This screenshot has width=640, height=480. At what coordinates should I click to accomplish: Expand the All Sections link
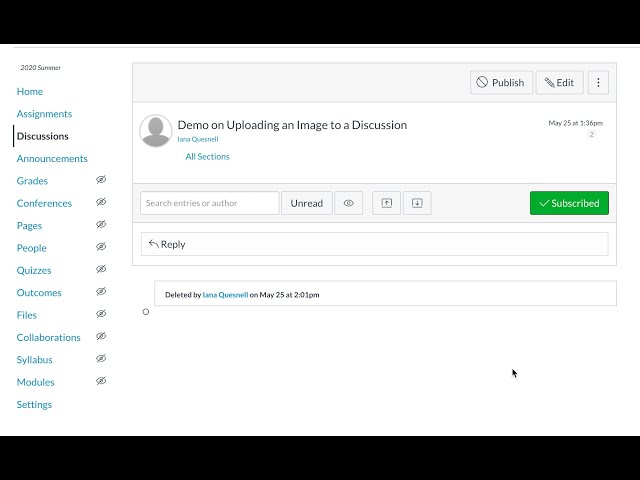tap(207, 157)
